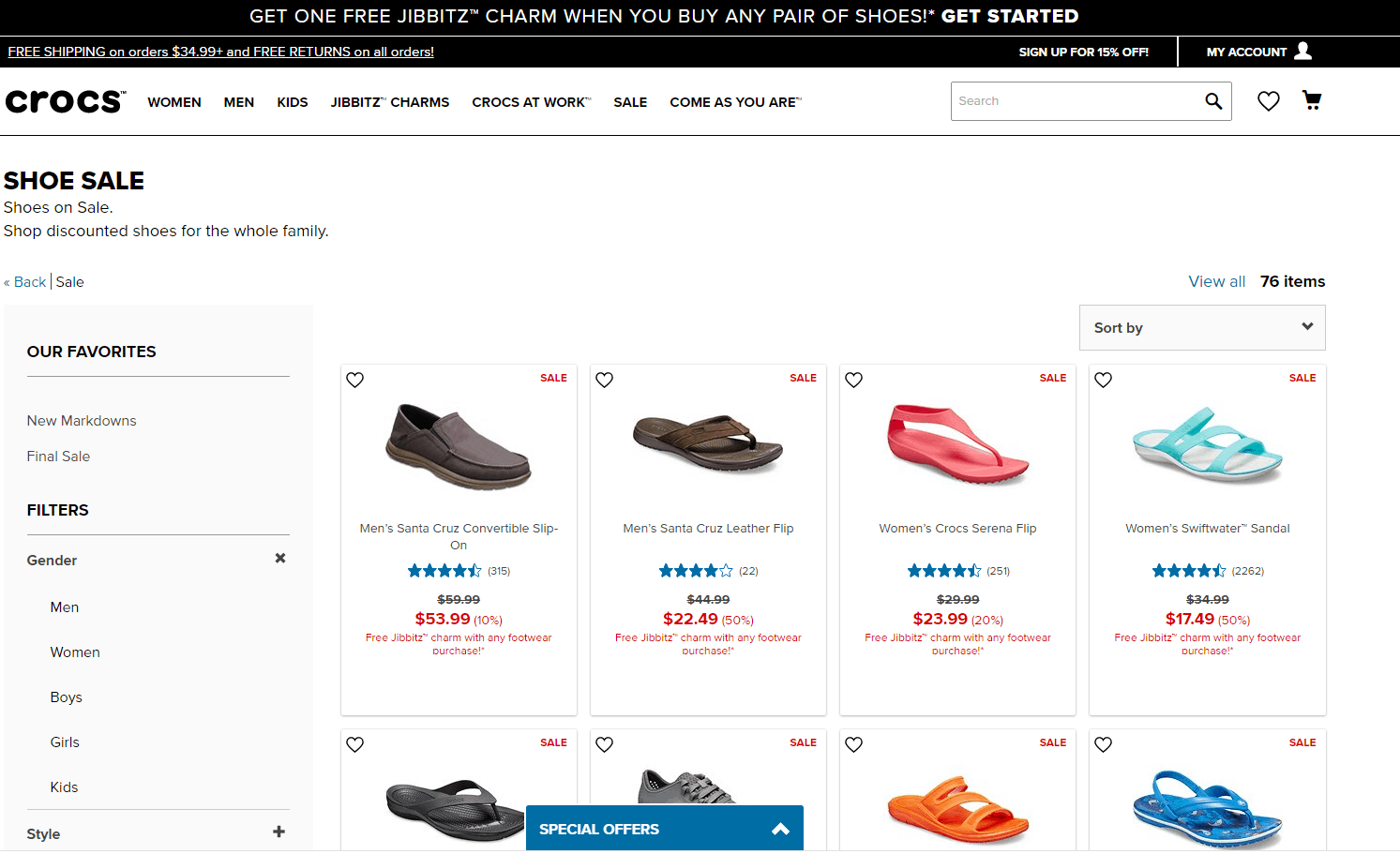This screenshot has height=854, width=1400.
Task: Click View all items link
Action: point(1217,281)
